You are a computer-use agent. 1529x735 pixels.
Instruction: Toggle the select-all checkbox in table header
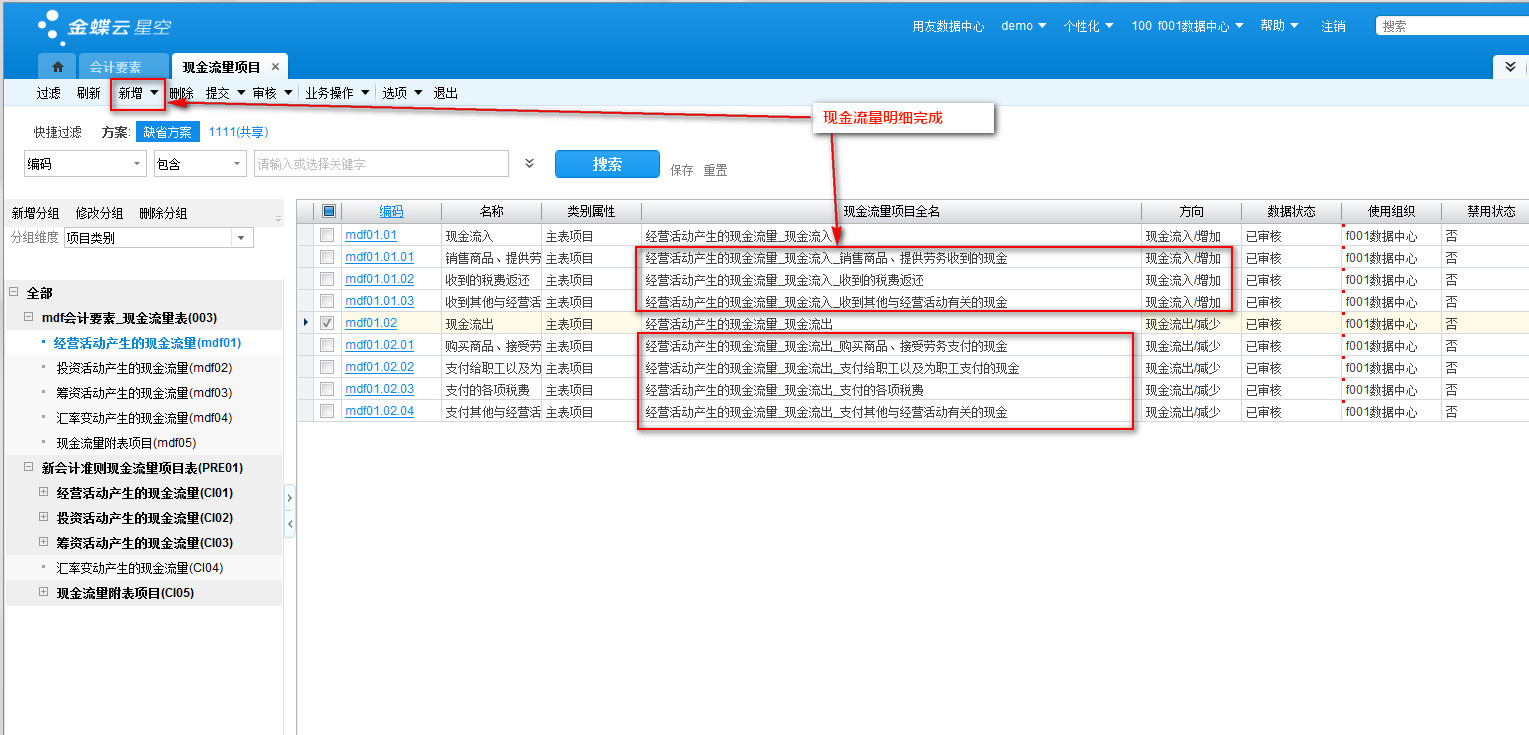coord(328,211)
